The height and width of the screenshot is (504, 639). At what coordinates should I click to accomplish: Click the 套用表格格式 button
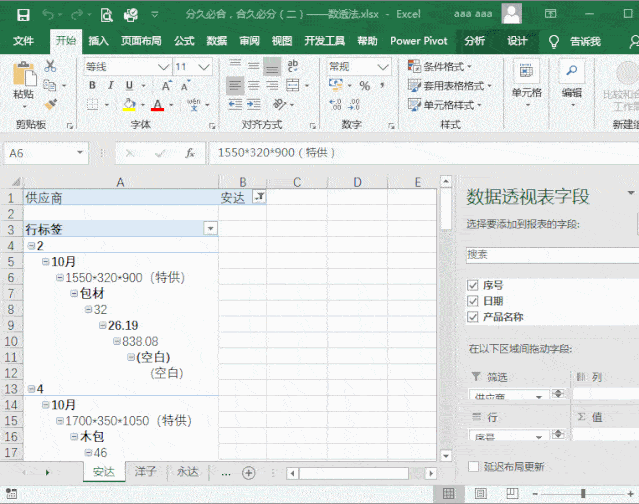coord(452,85)
